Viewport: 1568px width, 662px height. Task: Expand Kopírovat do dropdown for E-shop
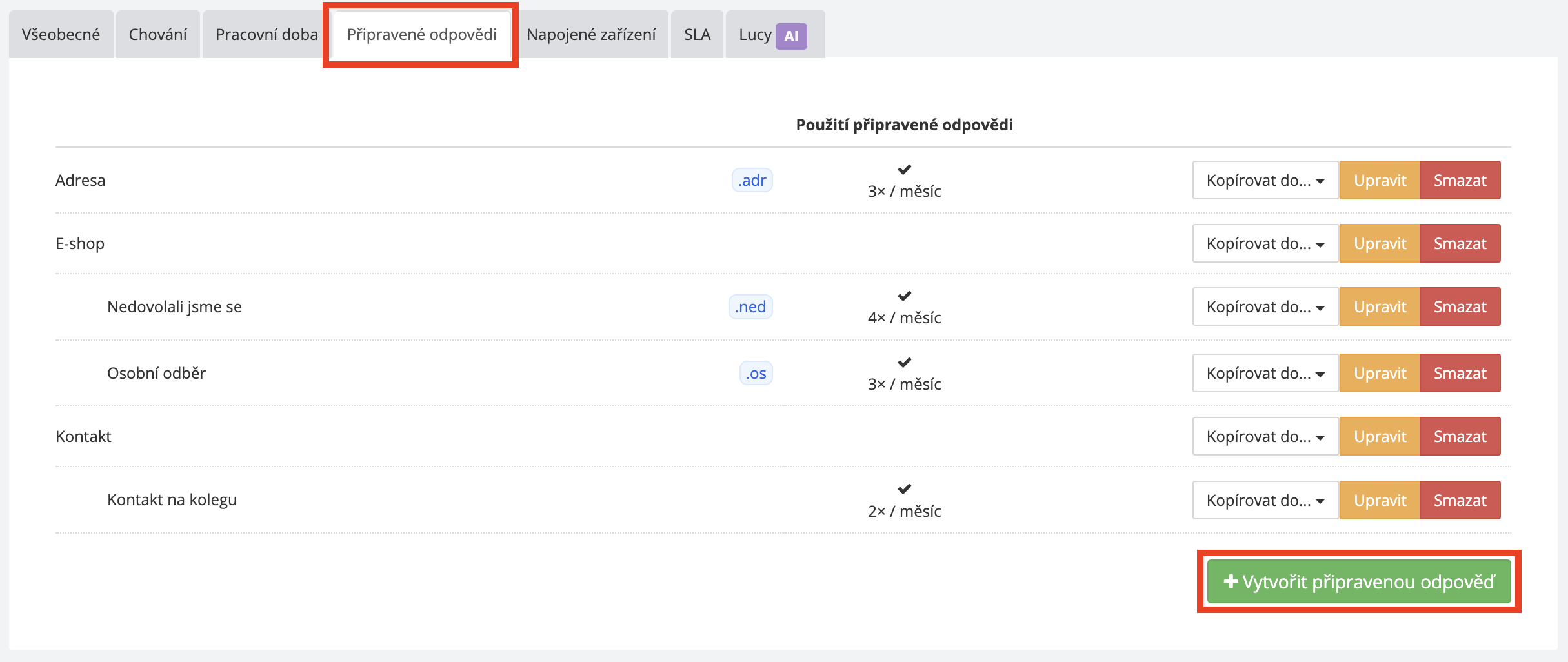click(x=1265, y=243)
